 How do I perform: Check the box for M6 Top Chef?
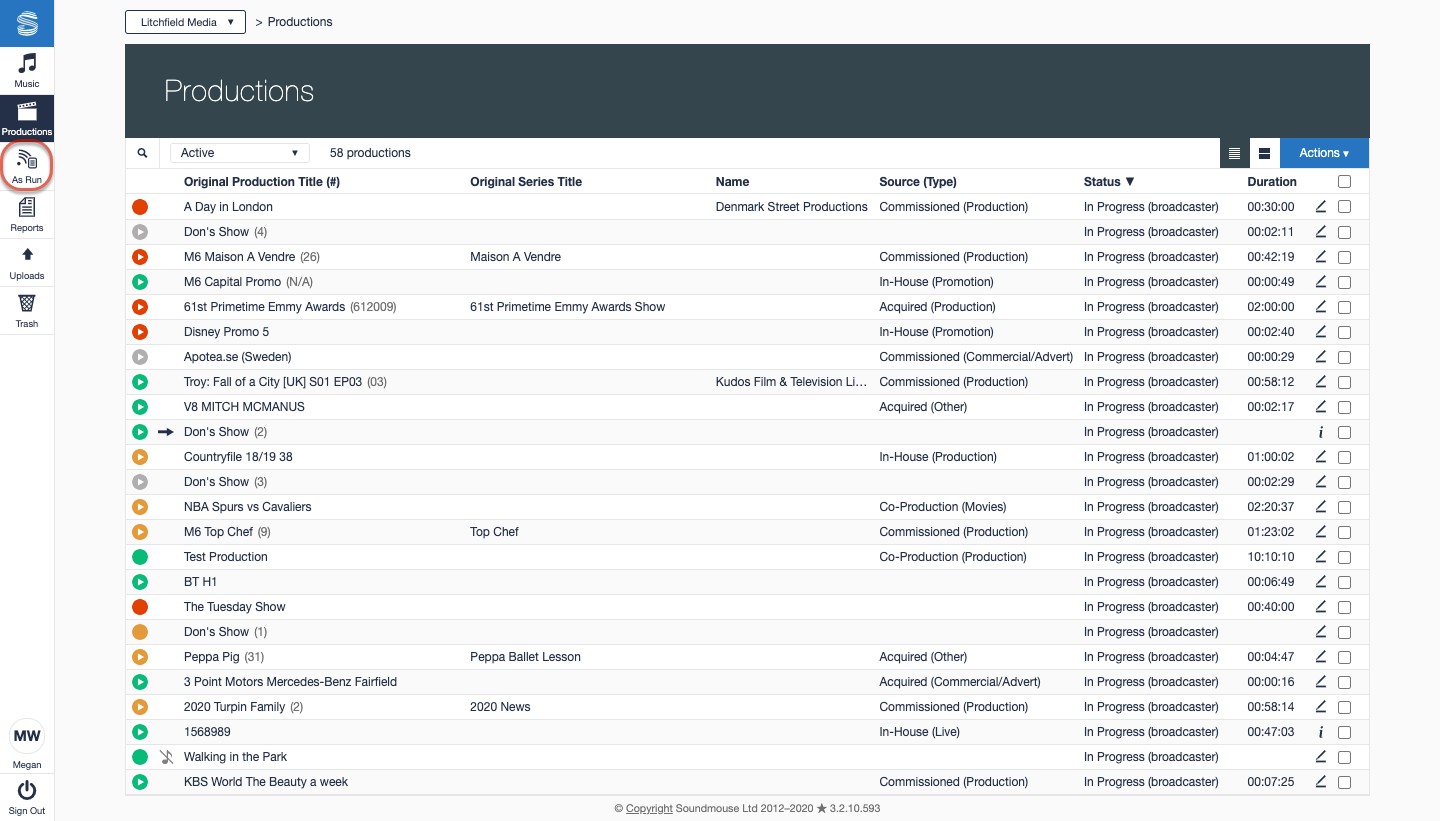[1344, 532]
